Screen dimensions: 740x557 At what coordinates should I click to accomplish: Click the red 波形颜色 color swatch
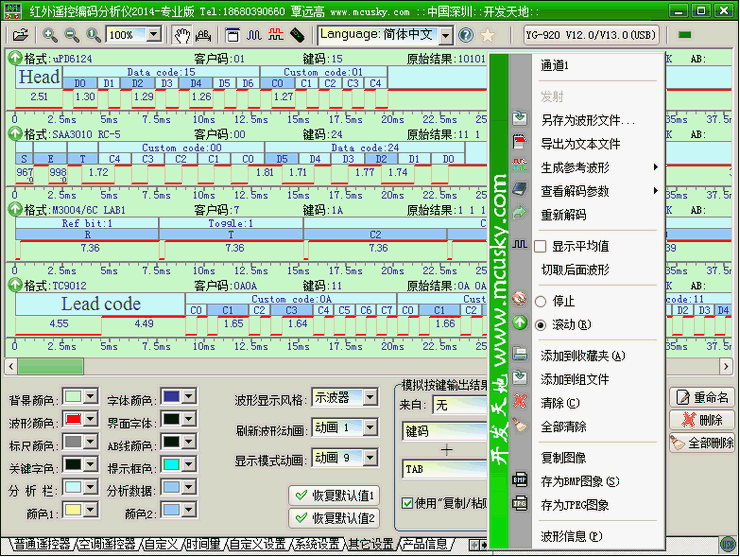[73, 420]
